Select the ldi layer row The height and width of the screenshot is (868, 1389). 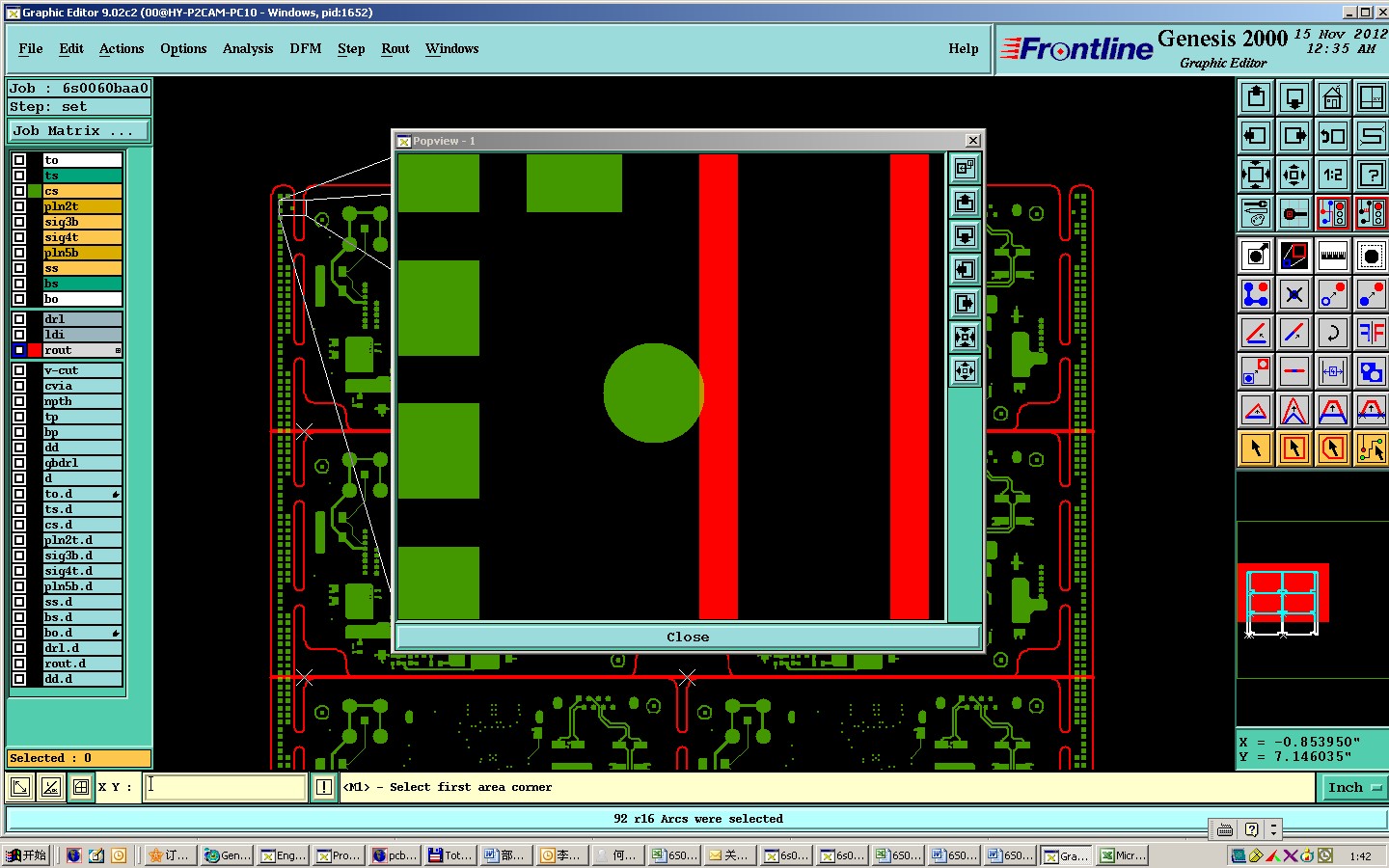coord(83,335)
